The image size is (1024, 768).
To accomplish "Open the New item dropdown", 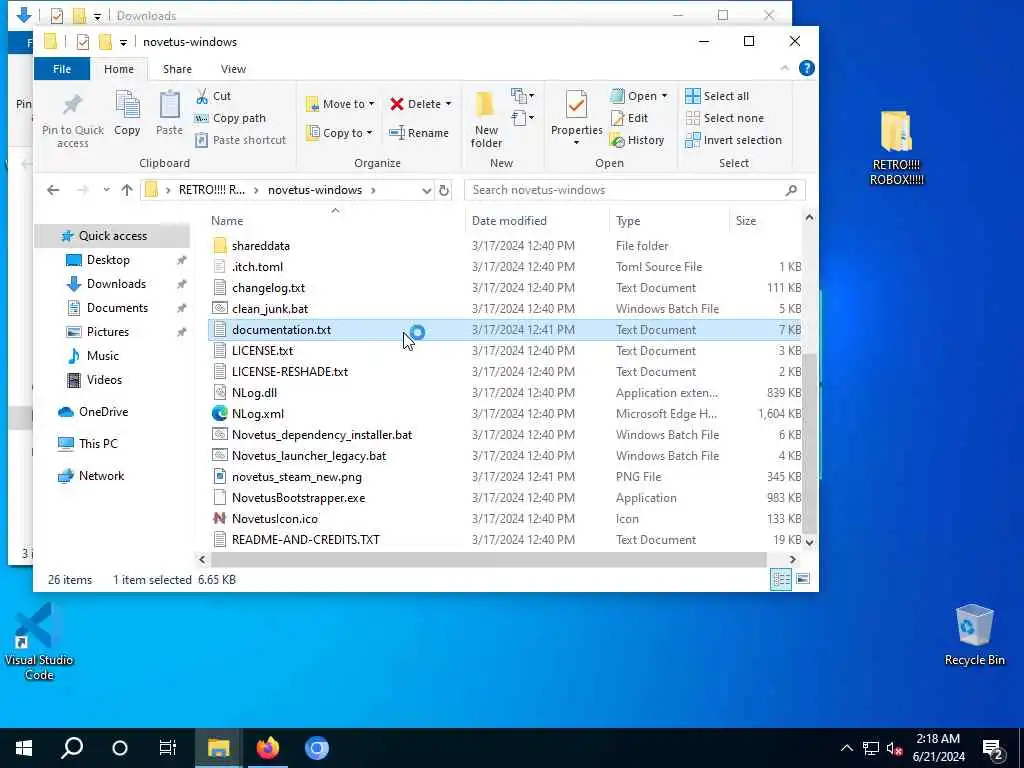I will click(522, 96).
